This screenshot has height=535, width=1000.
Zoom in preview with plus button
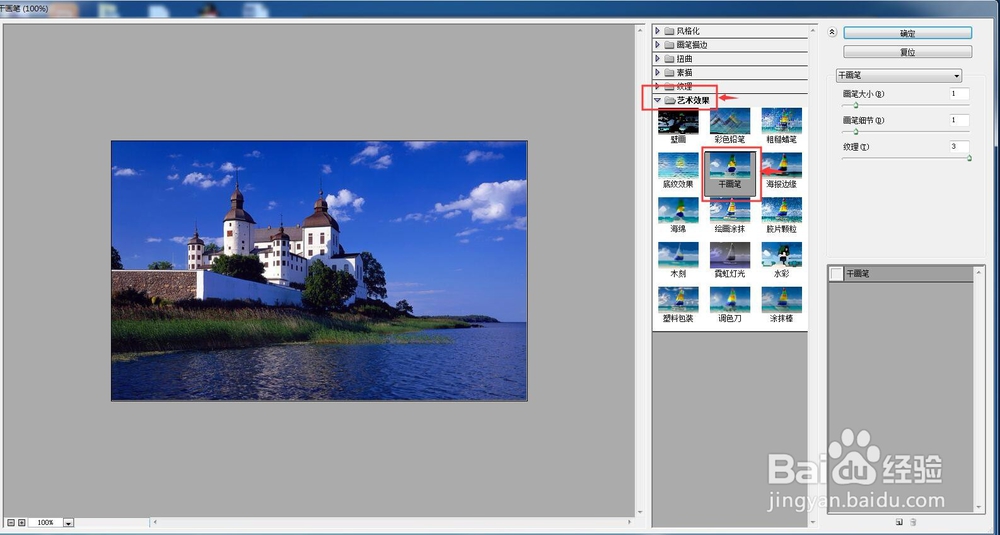coord(22,522)
